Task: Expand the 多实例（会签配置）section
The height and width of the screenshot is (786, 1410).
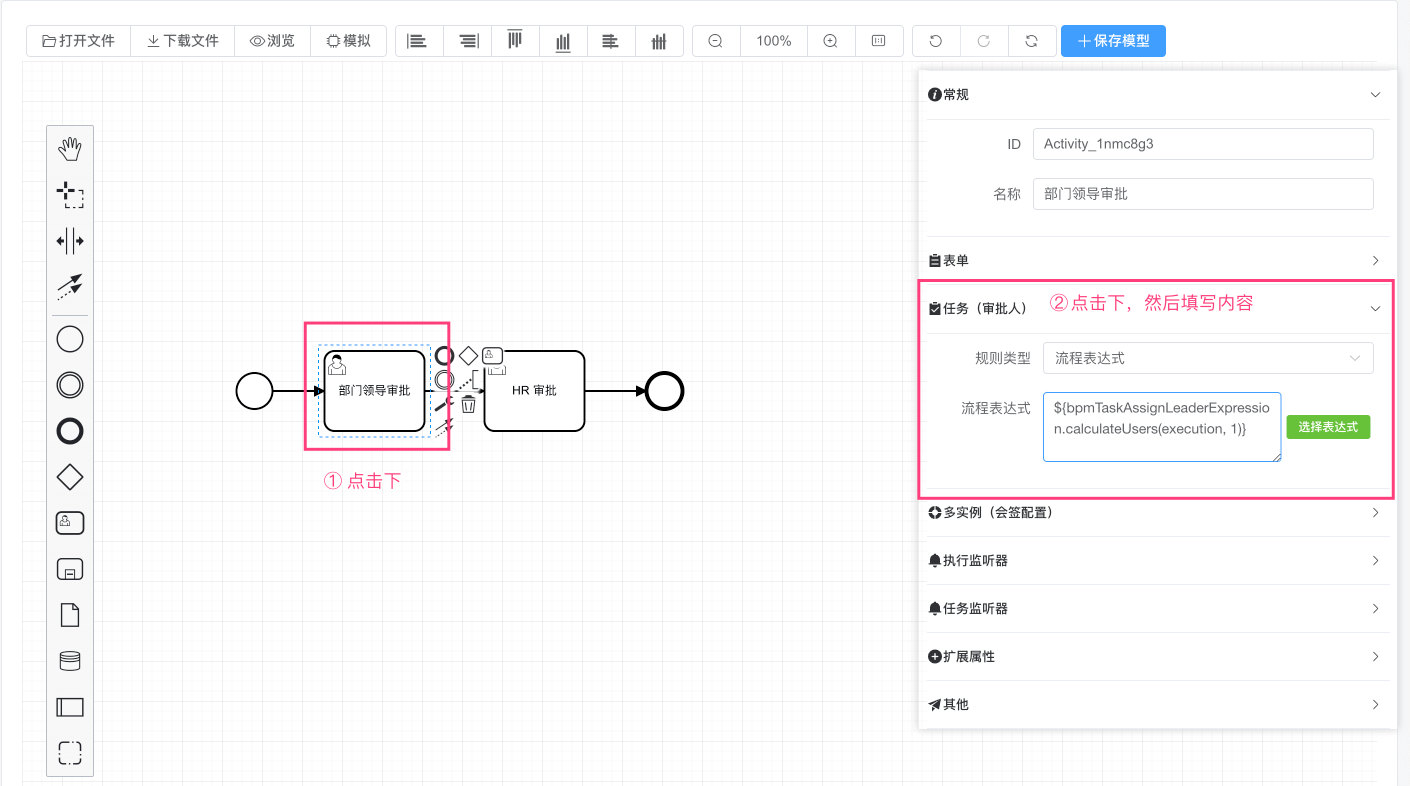Action: tap(1156, 513)
